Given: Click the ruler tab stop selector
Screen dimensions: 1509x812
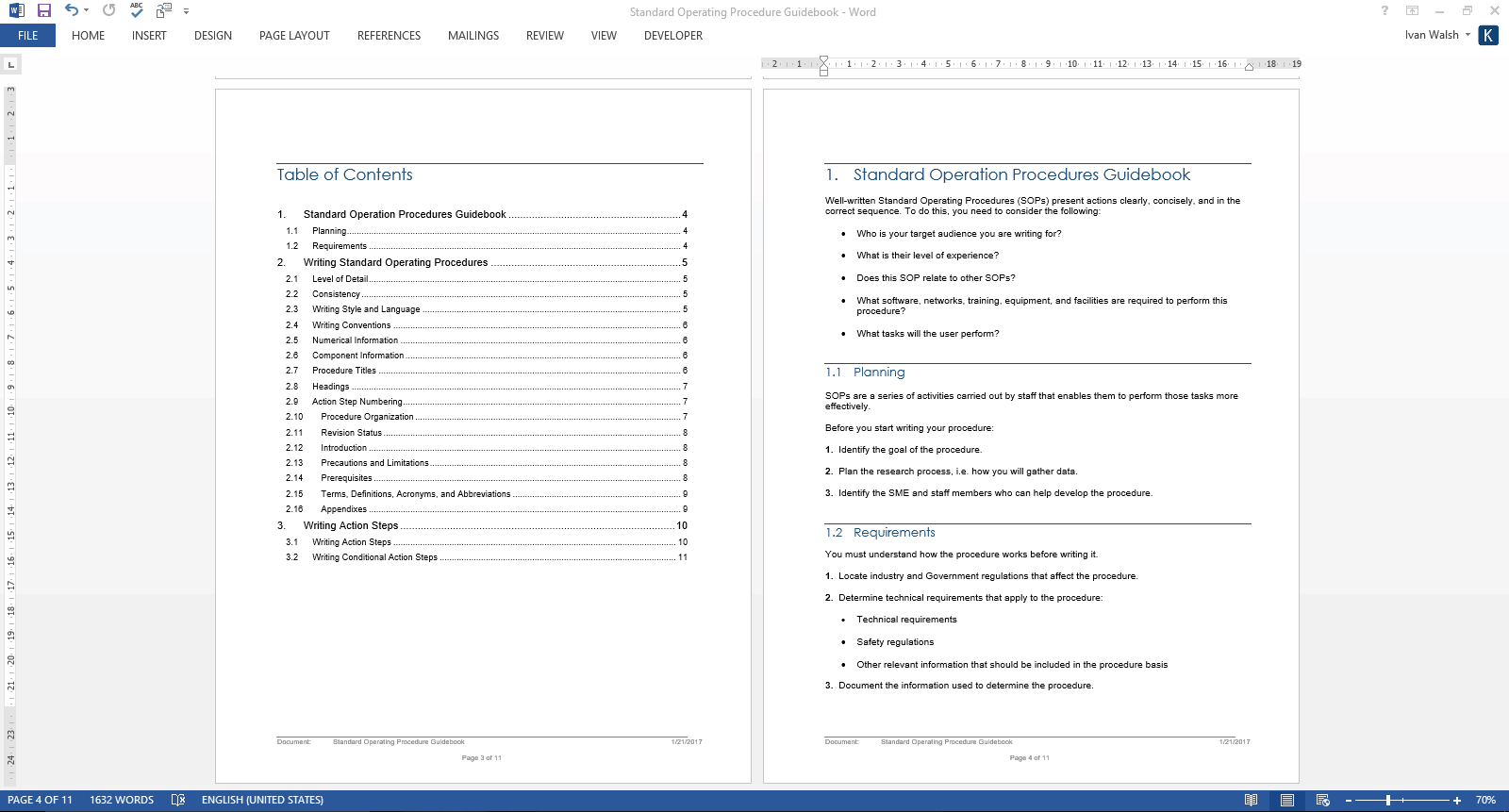Looking at the screenshot, I should coord(11,64).
